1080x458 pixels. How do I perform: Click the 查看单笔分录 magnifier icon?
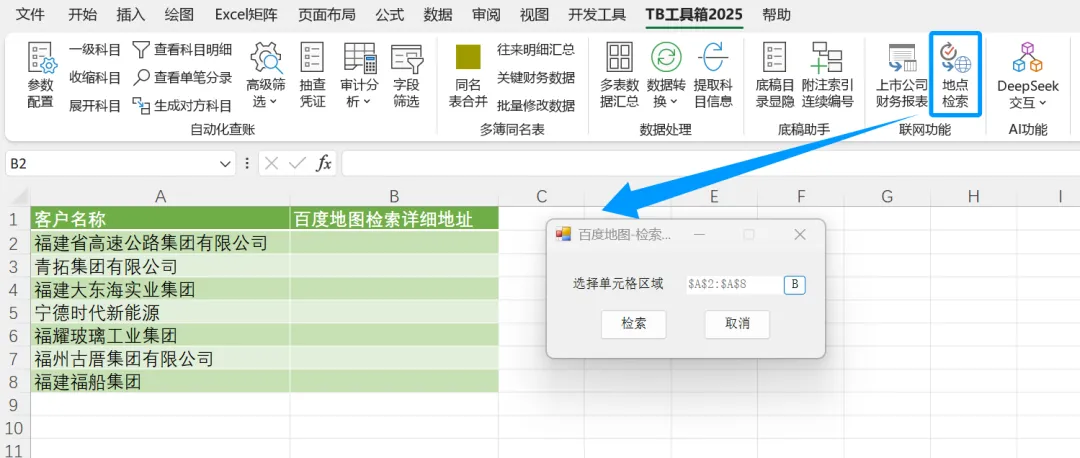pyautogui.click(x=141, y=77)
